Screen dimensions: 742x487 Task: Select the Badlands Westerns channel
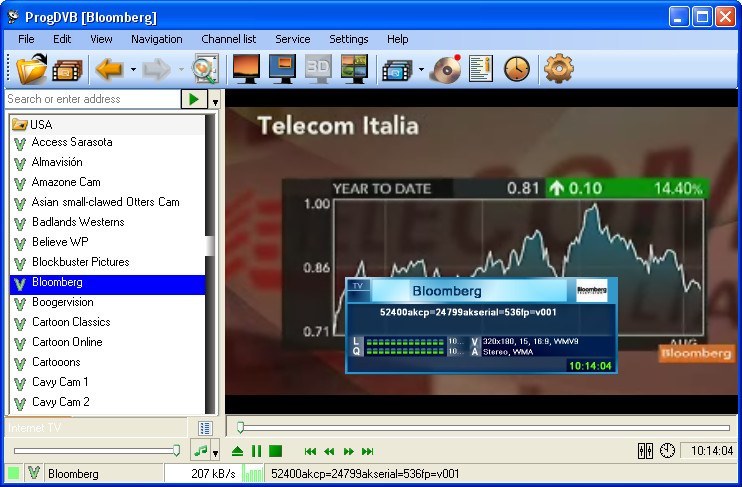pyautogui.click(x=107, y=222)
